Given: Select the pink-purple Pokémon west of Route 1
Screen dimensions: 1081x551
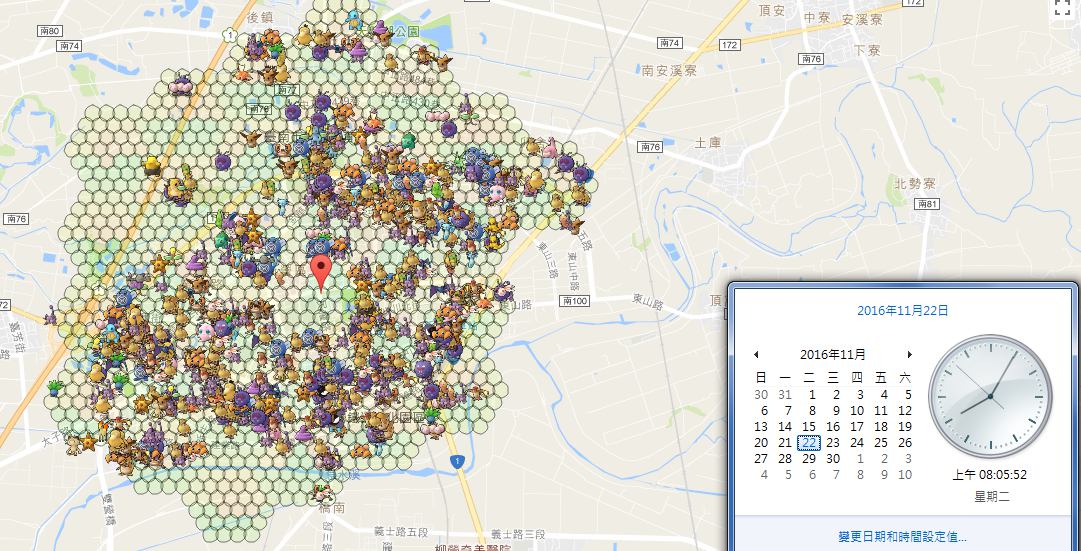Looking at the screenshot, I should click(x=181, y=86).
